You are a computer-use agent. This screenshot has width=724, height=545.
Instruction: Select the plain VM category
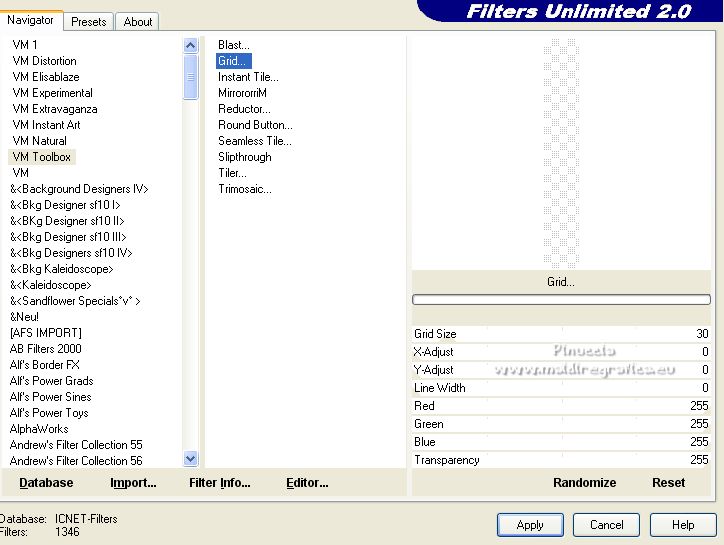(20, 173)
